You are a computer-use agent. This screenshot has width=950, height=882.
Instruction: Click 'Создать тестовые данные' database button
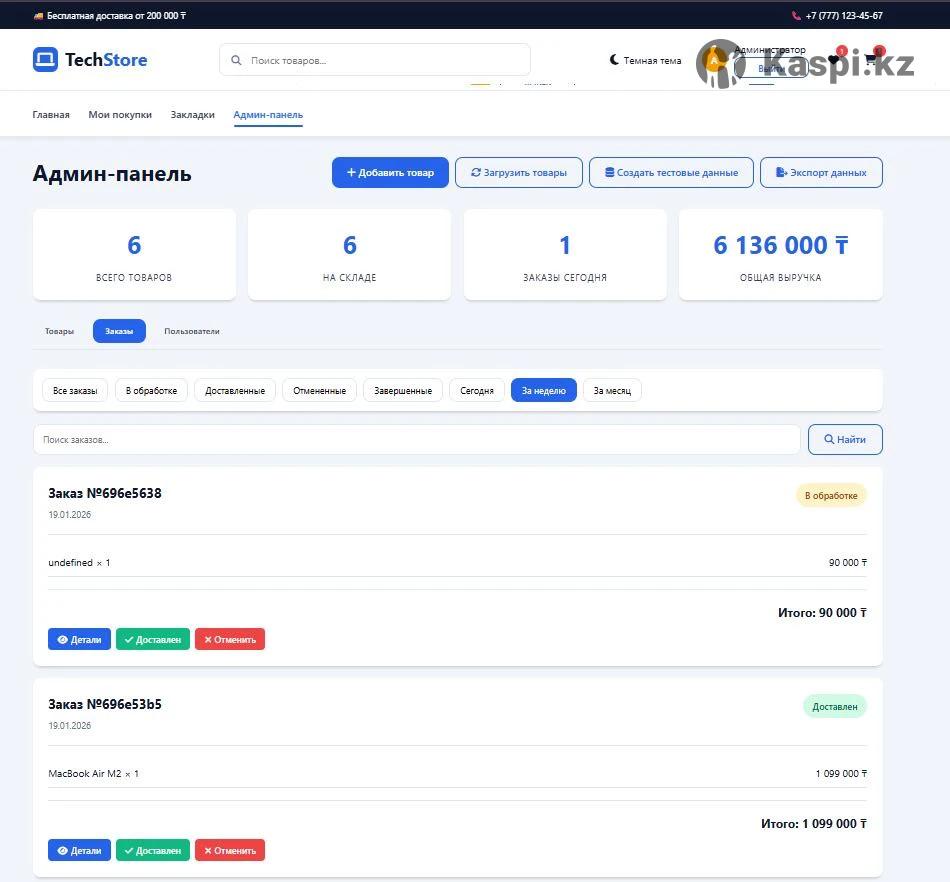671,172
